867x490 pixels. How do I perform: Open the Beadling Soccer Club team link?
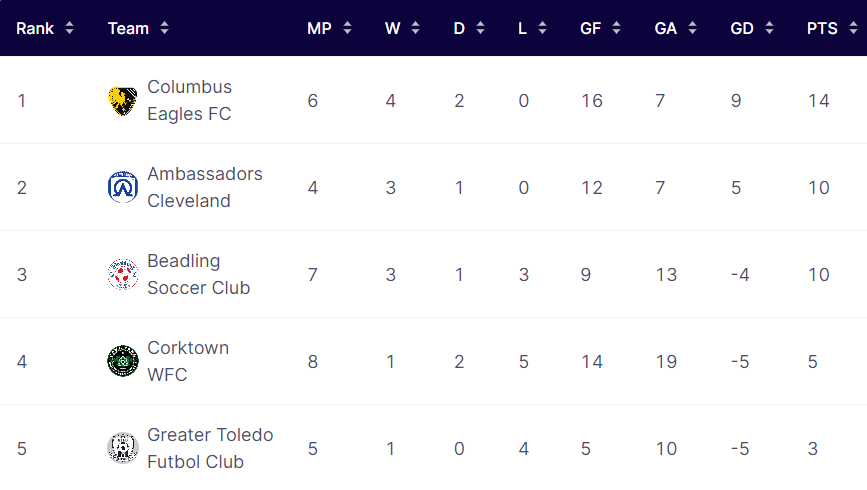[x=199, y=274]
